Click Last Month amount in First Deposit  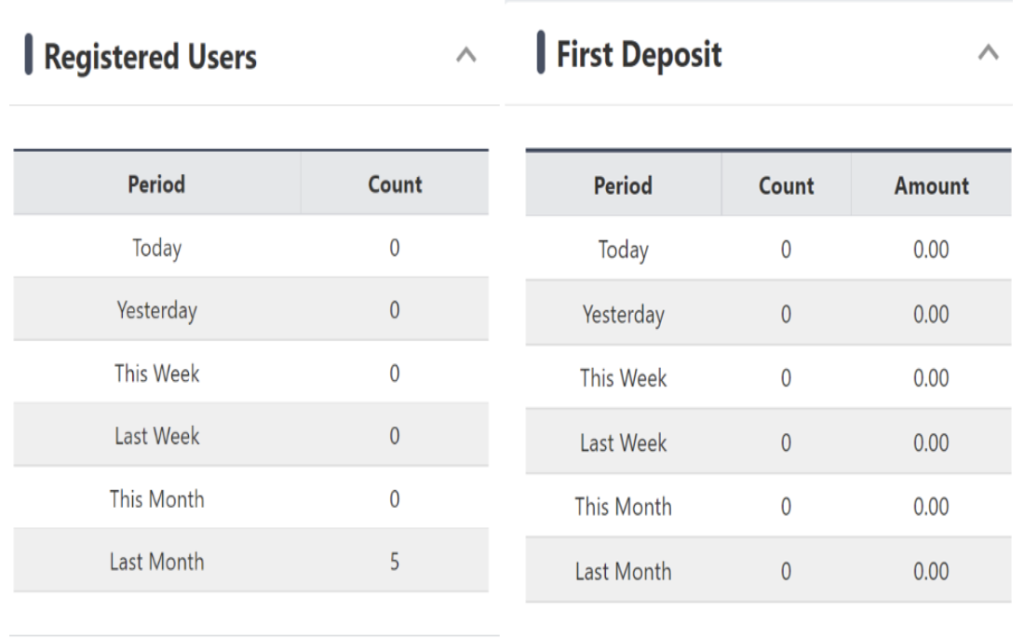931,571
